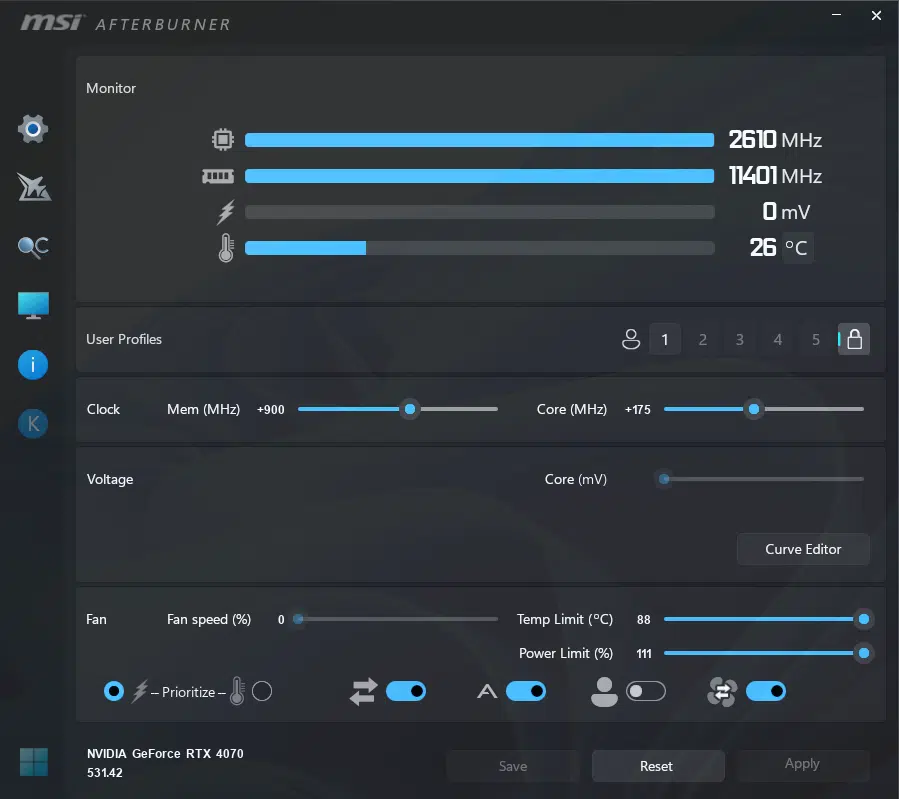Select user profile 3
Viewport: 899px width, 799px height.
pyautogui.click(x=740, y=339)
